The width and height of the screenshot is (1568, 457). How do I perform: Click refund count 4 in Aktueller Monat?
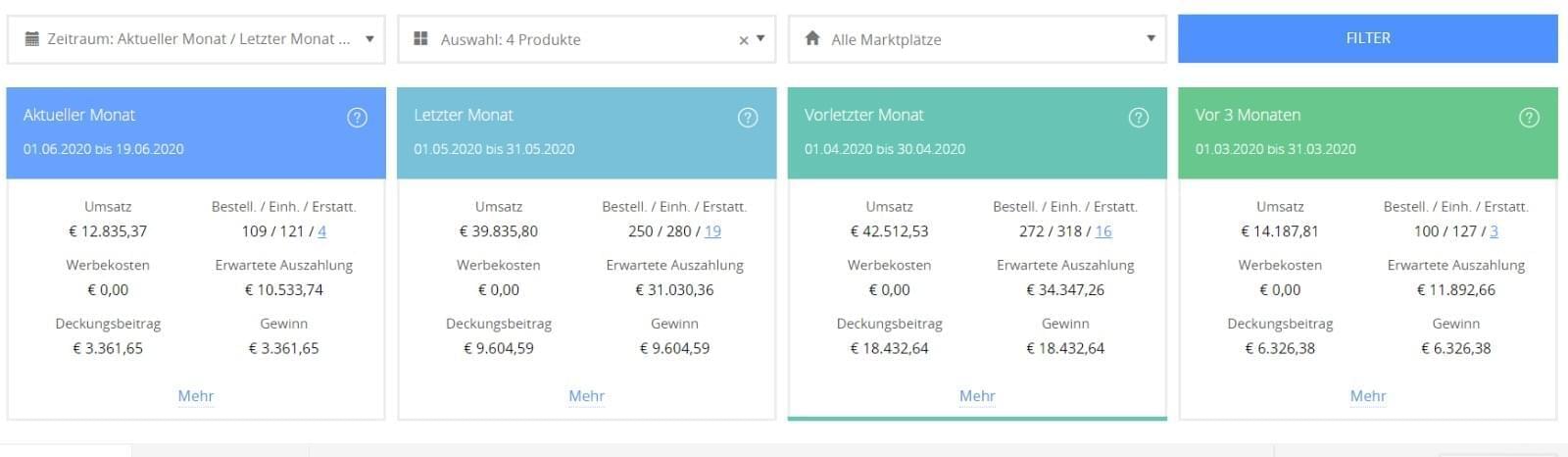tap(321, 231)
